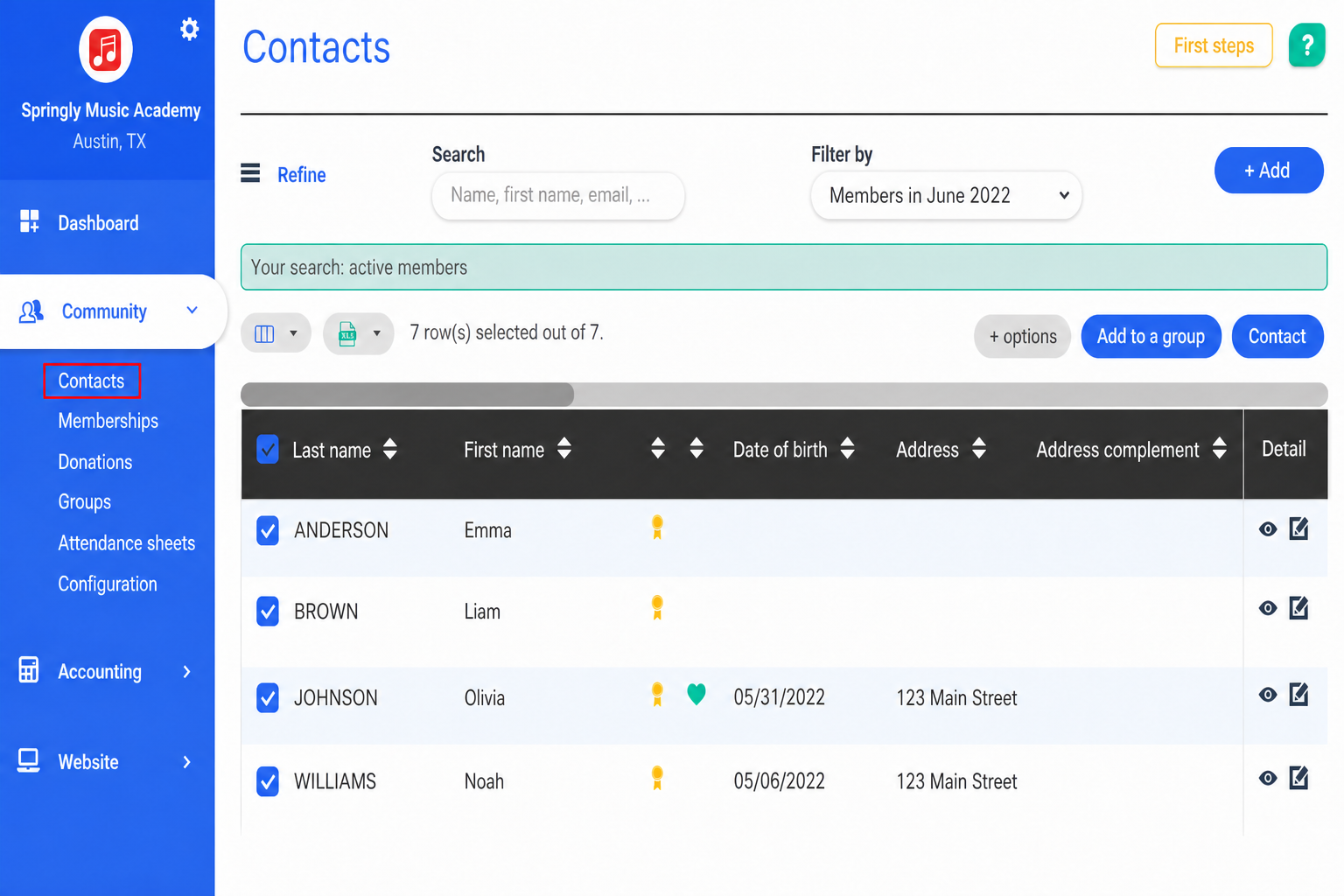
Task: Expand the Accounting sidebar section
Action: [x=107, y=671]
